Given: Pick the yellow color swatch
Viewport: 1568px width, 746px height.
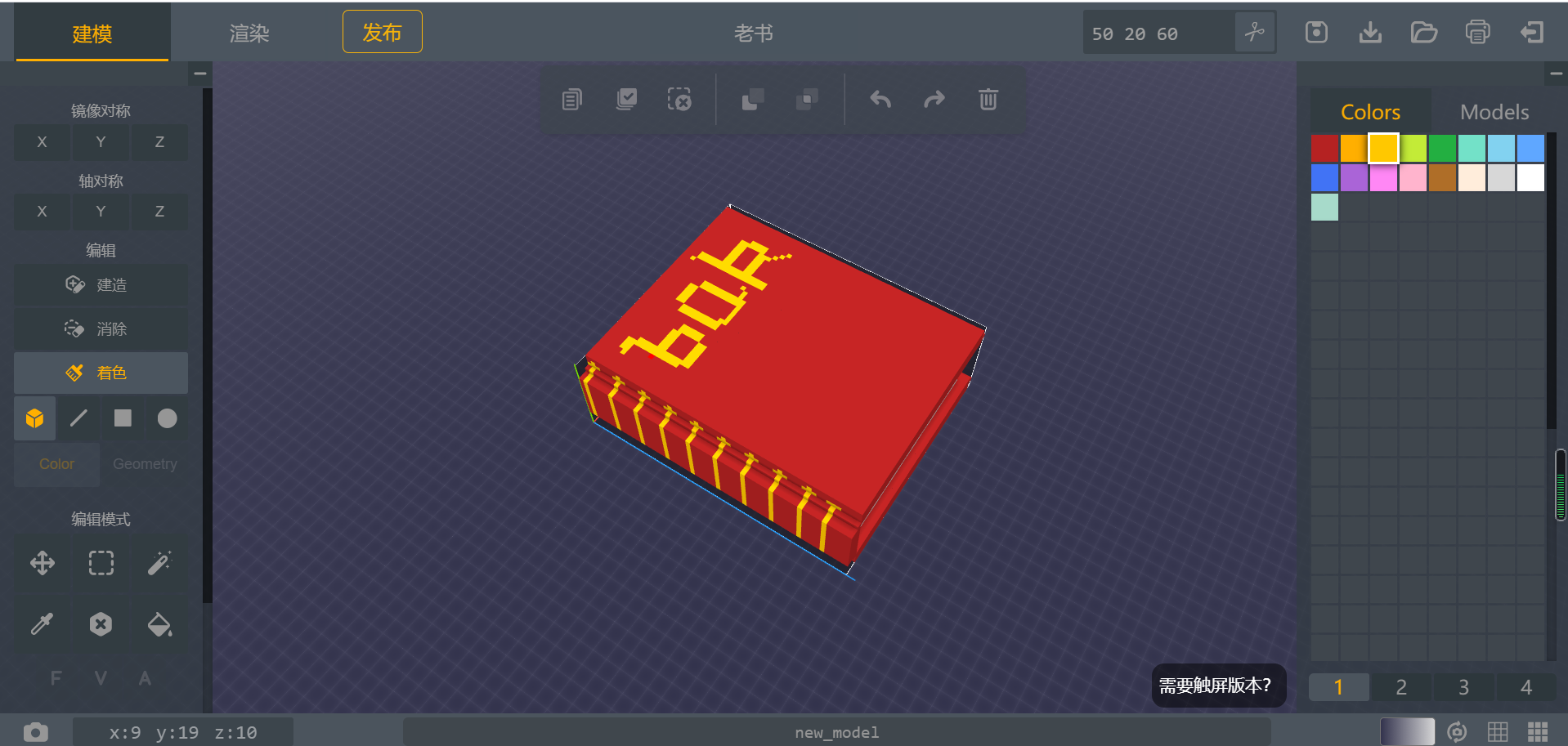Looking at the screenshot, I should coord(1383,148).
